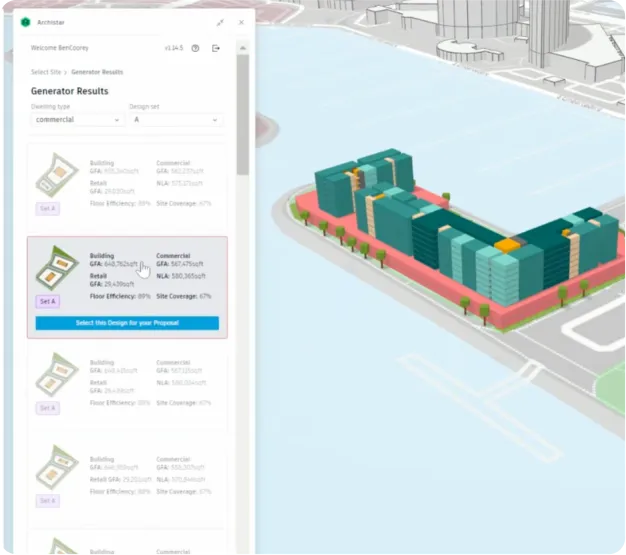This screenshot has width=626, height=555.
Task: Open the help question mark icon
Action: click(195, 48)
